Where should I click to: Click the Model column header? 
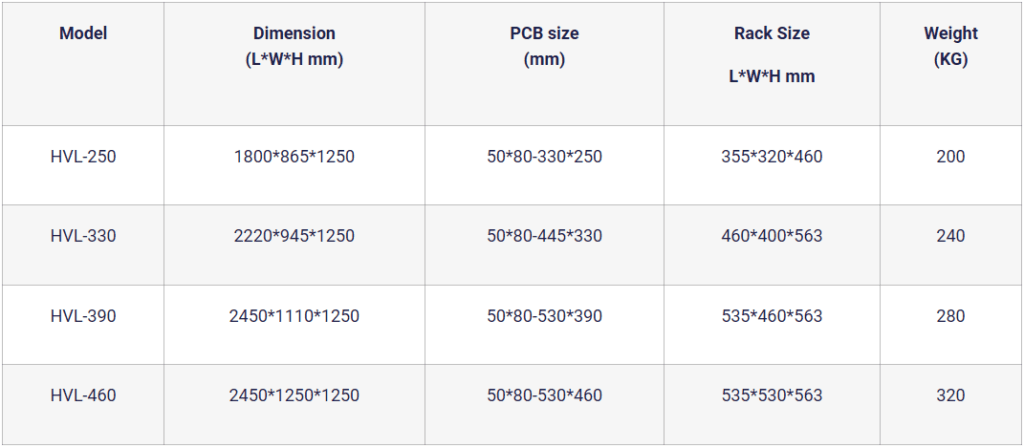(x=83, y=33)
